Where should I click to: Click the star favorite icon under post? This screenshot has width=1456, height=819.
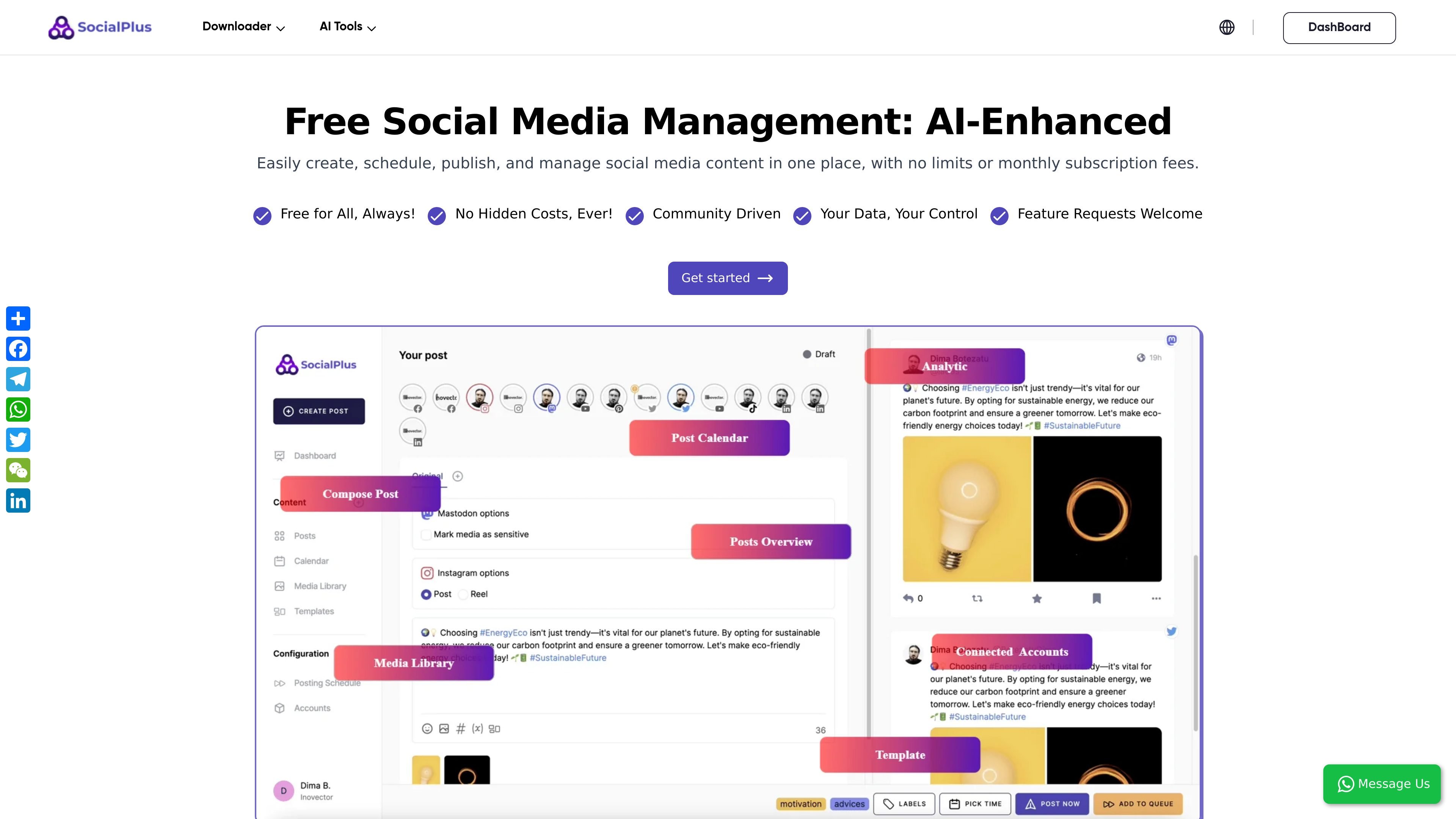point(1037,598)
